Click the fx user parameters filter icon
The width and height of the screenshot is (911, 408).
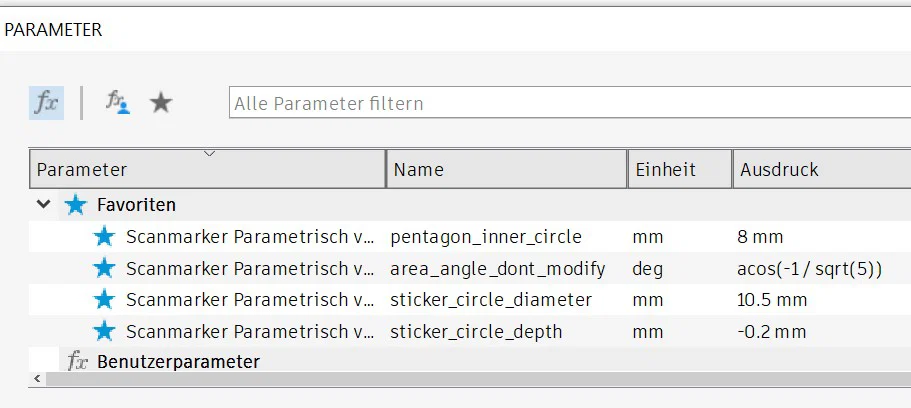(x=118, y=102)
